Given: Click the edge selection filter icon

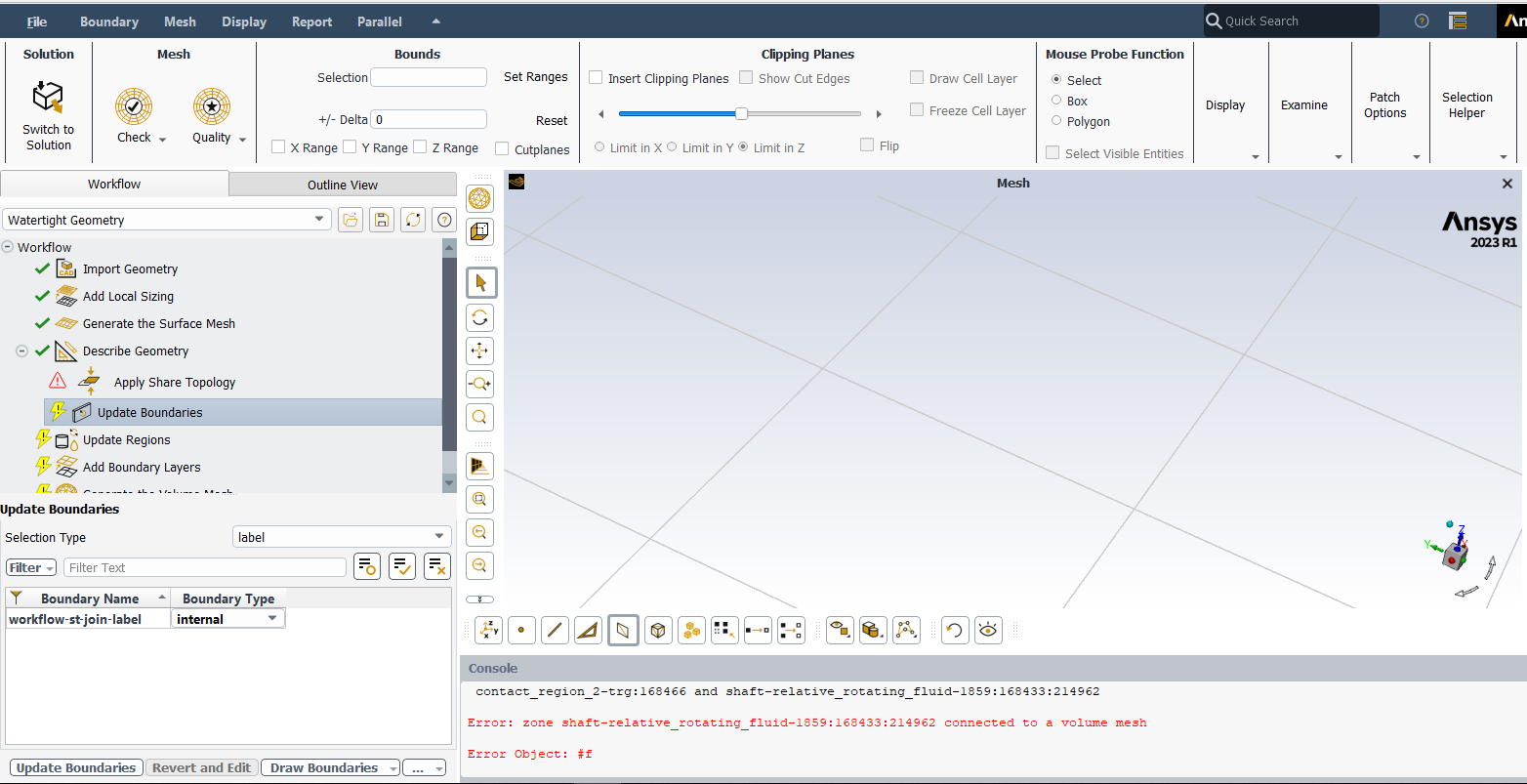Looking at the screenshot, I should [x=554, y=631].
